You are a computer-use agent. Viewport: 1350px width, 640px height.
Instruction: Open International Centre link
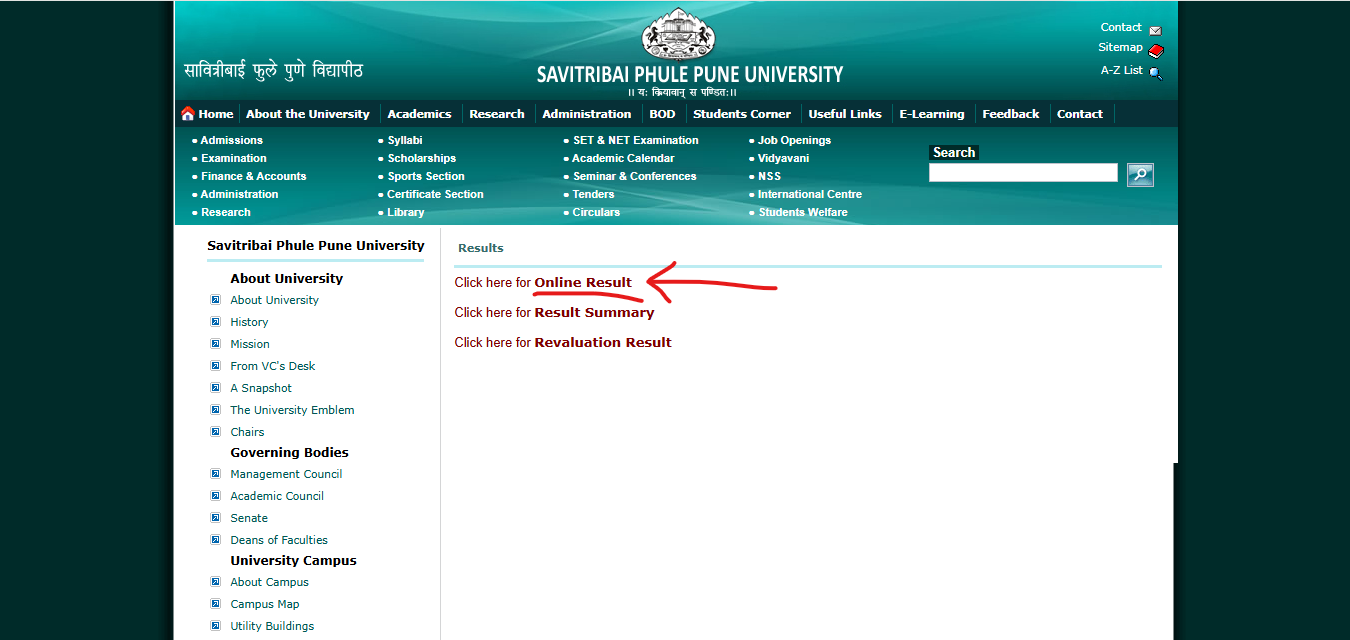click(810, 194)
